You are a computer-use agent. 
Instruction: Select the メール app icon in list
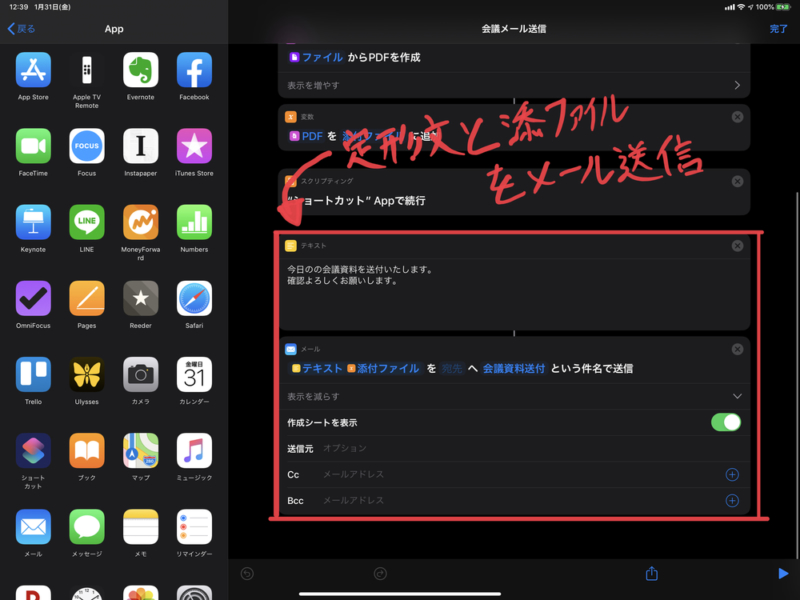pyautogui.click(x=33, y=527)
